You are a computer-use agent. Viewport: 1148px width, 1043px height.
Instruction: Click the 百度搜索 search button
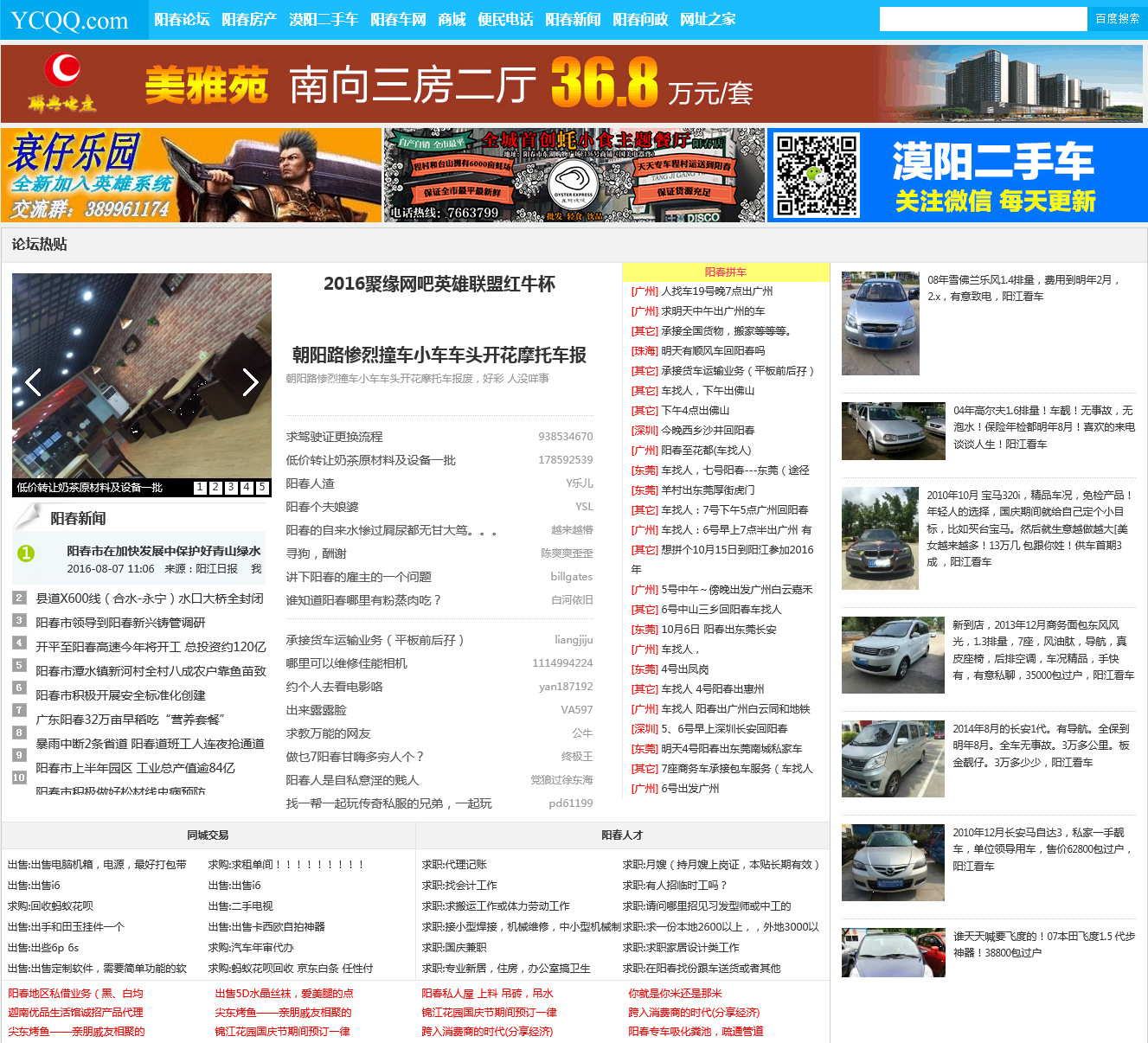1117,19
